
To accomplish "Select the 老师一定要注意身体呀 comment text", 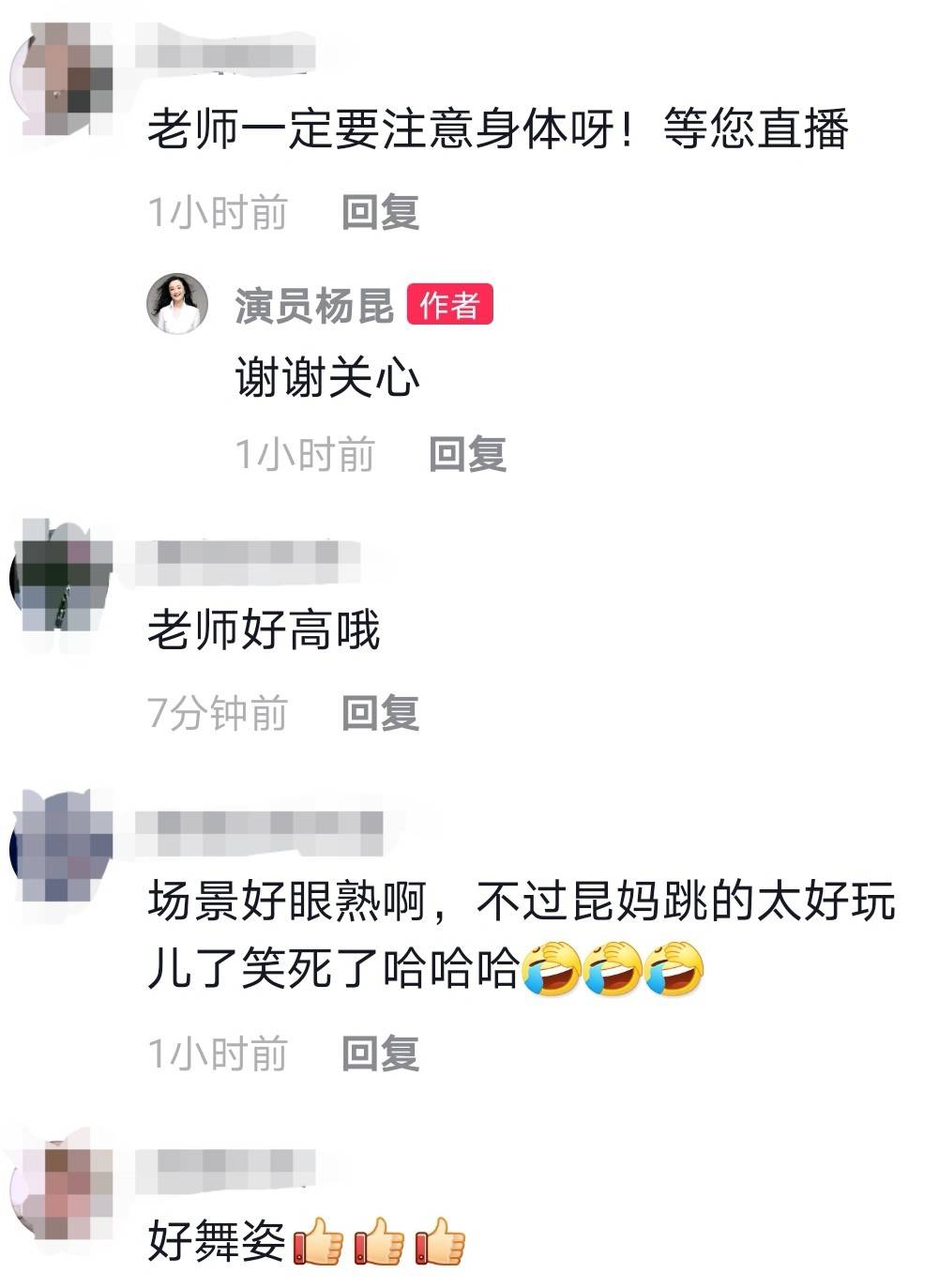I will 498,129.
